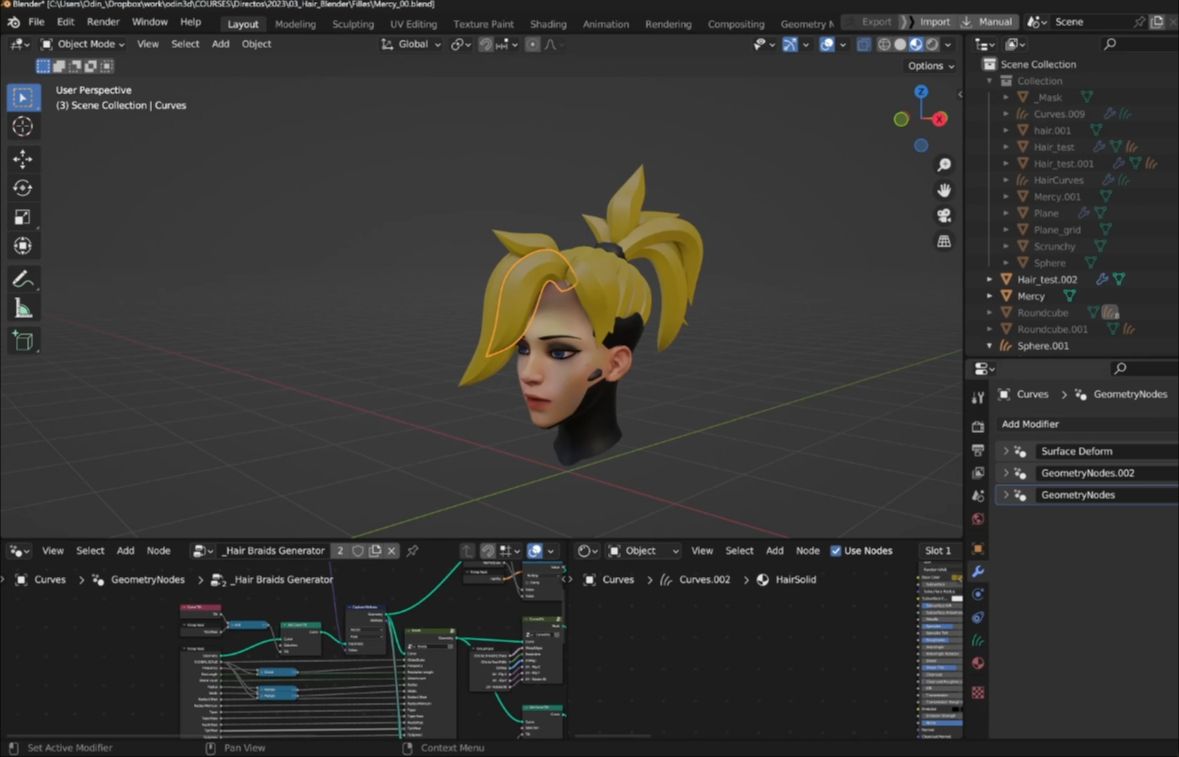Pin the _Hair Braids Generator node tree
Screen dimensions: 1179x757
pyautogui.click(x=412, y=551)
